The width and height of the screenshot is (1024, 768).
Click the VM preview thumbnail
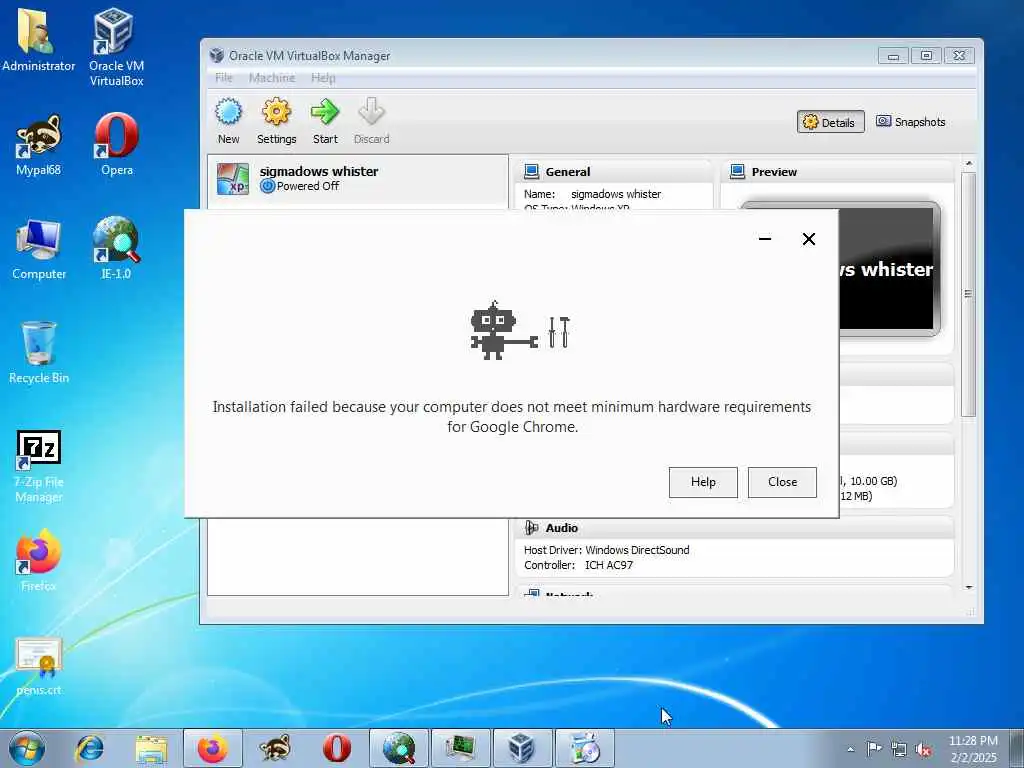[x=889, y=269]
